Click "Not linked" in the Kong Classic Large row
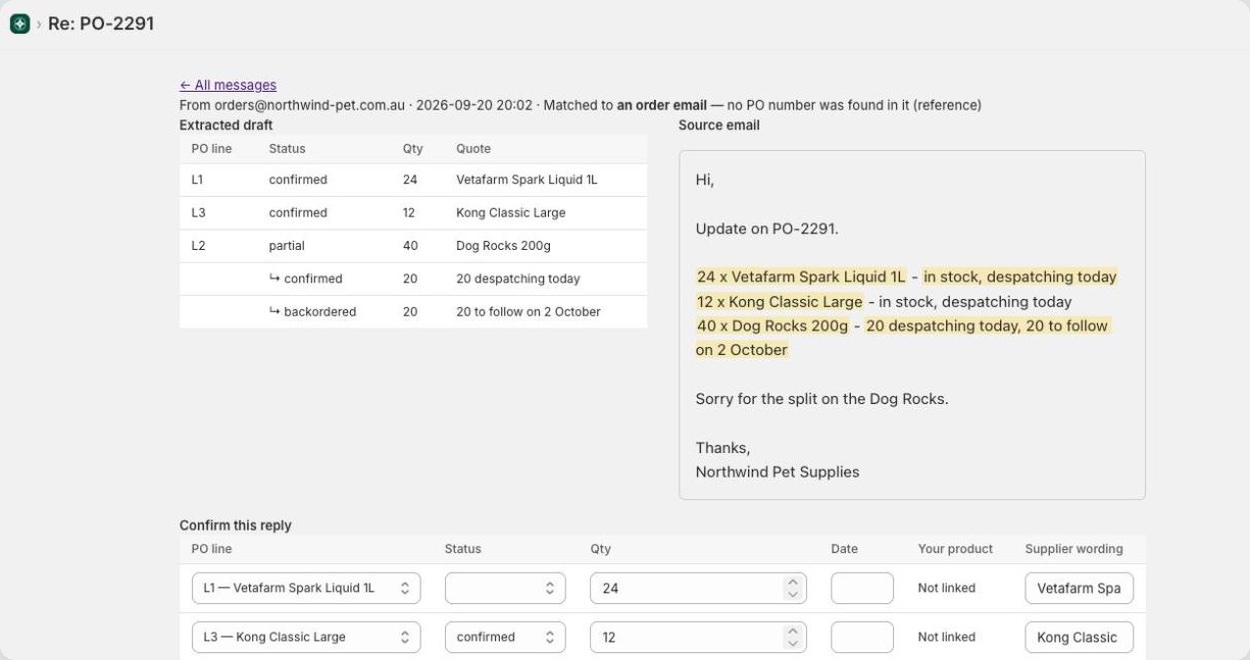 946,637
